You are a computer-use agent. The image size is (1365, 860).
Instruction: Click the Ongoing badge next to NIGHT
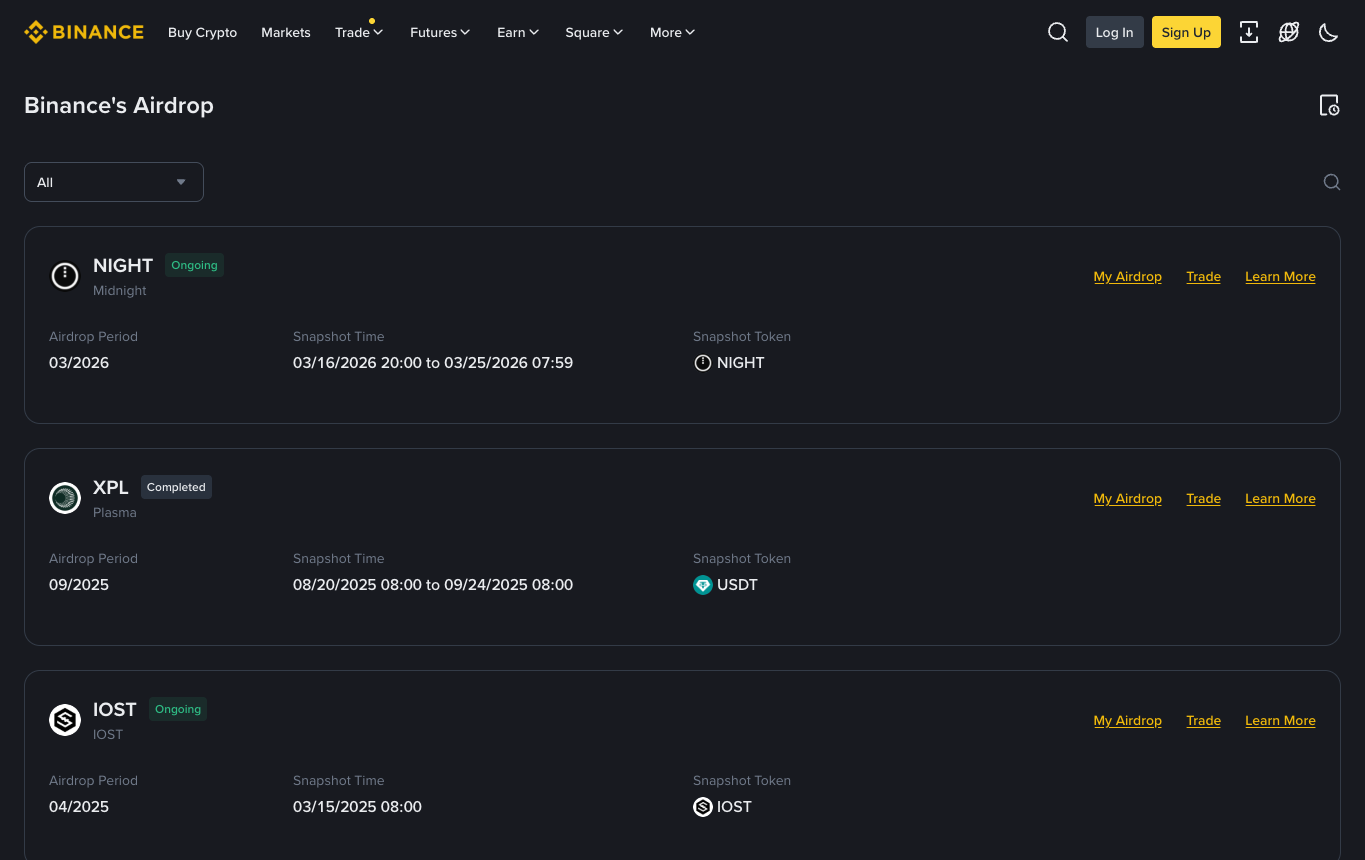coord(194,265)
